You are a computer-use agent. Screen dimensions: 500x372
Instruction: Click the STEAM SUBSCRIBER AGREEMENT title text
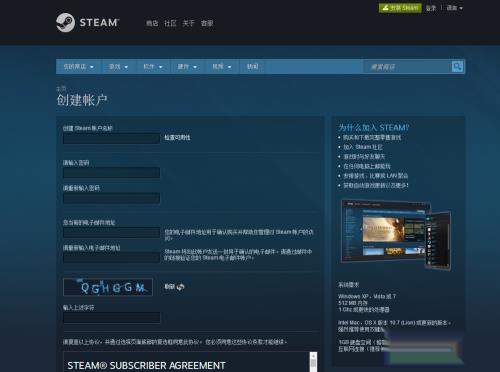point(146,366)
